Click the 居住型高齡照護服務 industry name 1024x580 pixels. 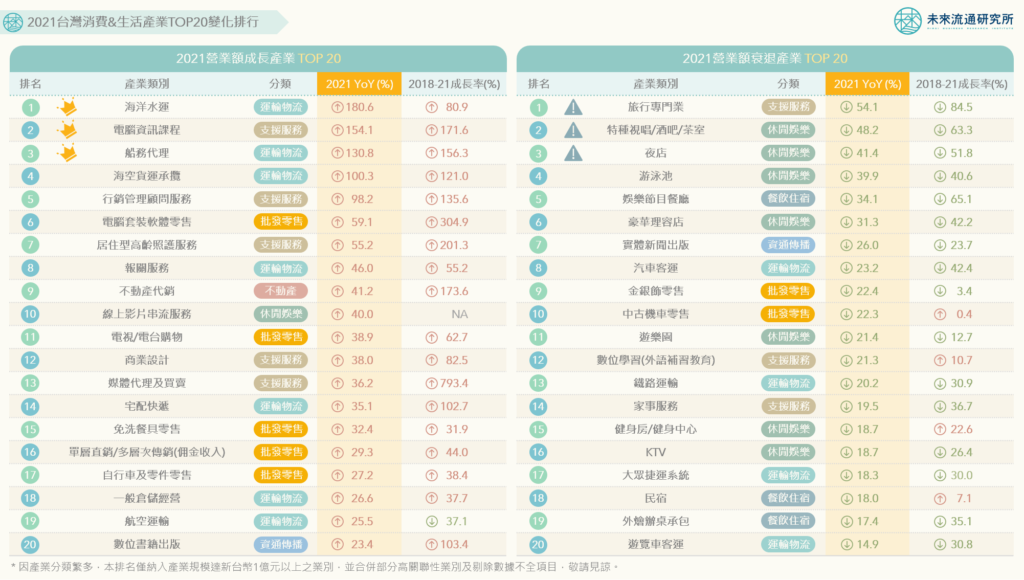(147, 245)
